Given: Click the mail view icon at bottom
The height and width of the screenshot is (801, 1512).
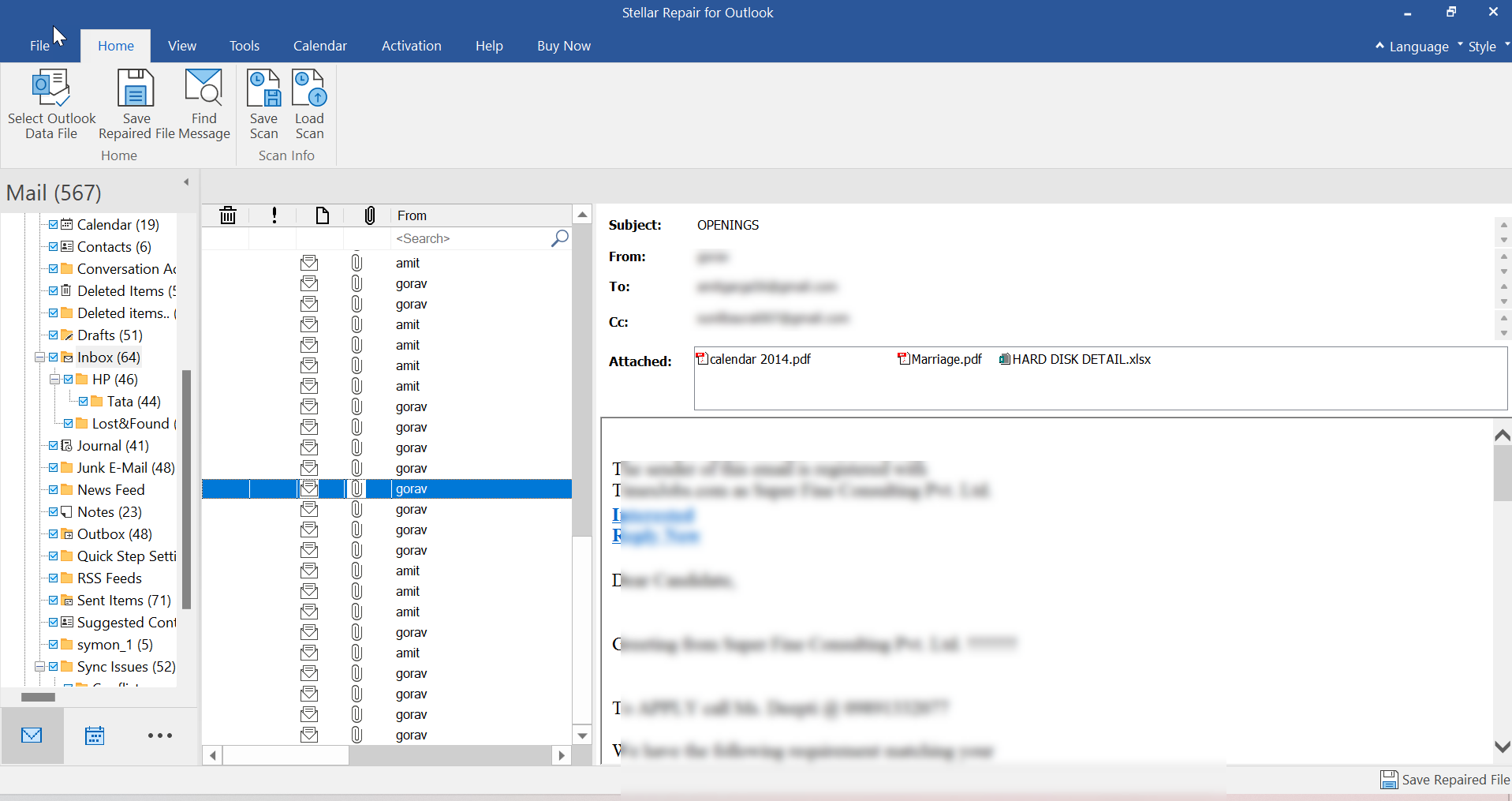Looking at the screenshot, I should [32, 735].
